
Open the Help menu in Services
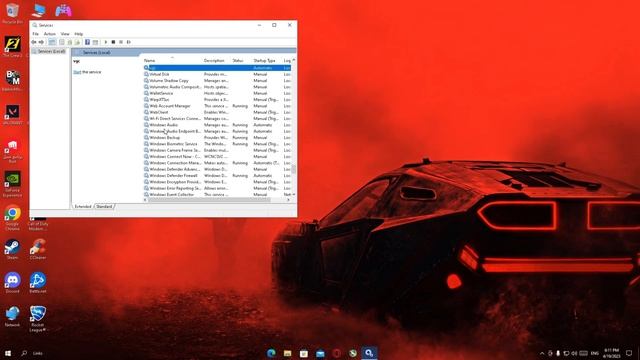coord(79,34)
